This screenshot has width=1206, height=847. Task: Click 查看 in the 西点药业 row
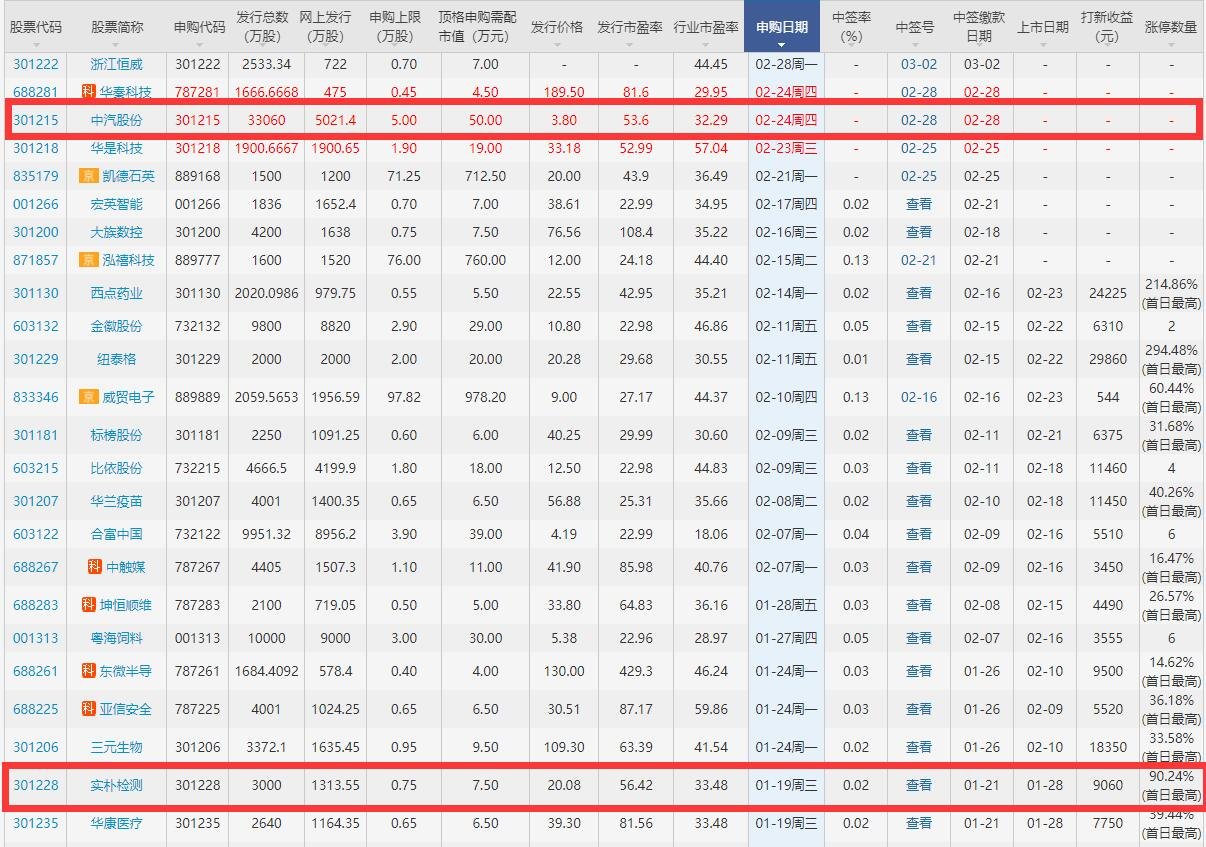pyautogui.click(x=919, y=293)
